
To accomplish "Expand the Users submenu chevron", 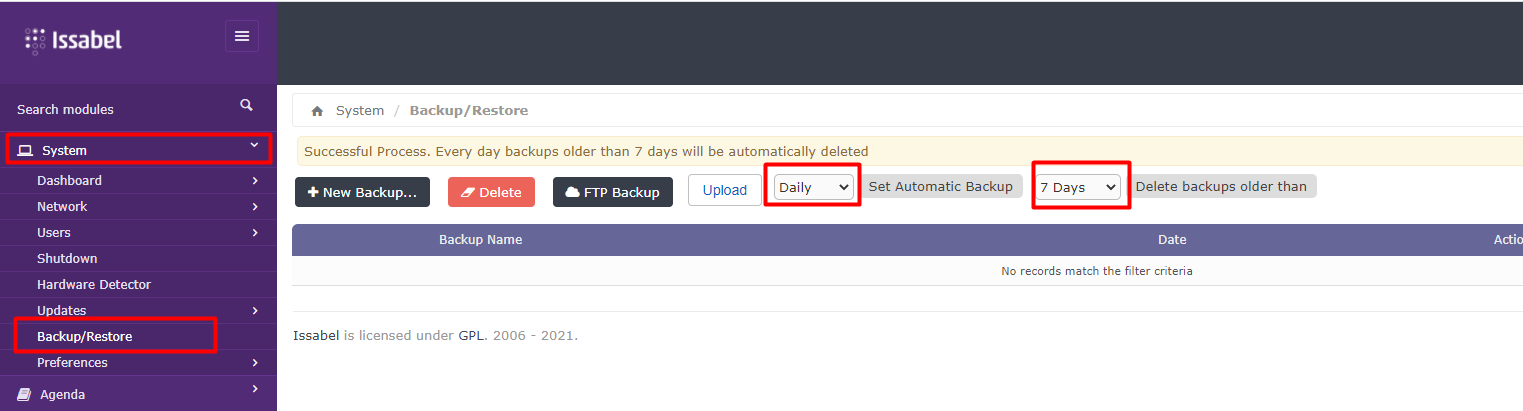I will [x=255, y=233].
